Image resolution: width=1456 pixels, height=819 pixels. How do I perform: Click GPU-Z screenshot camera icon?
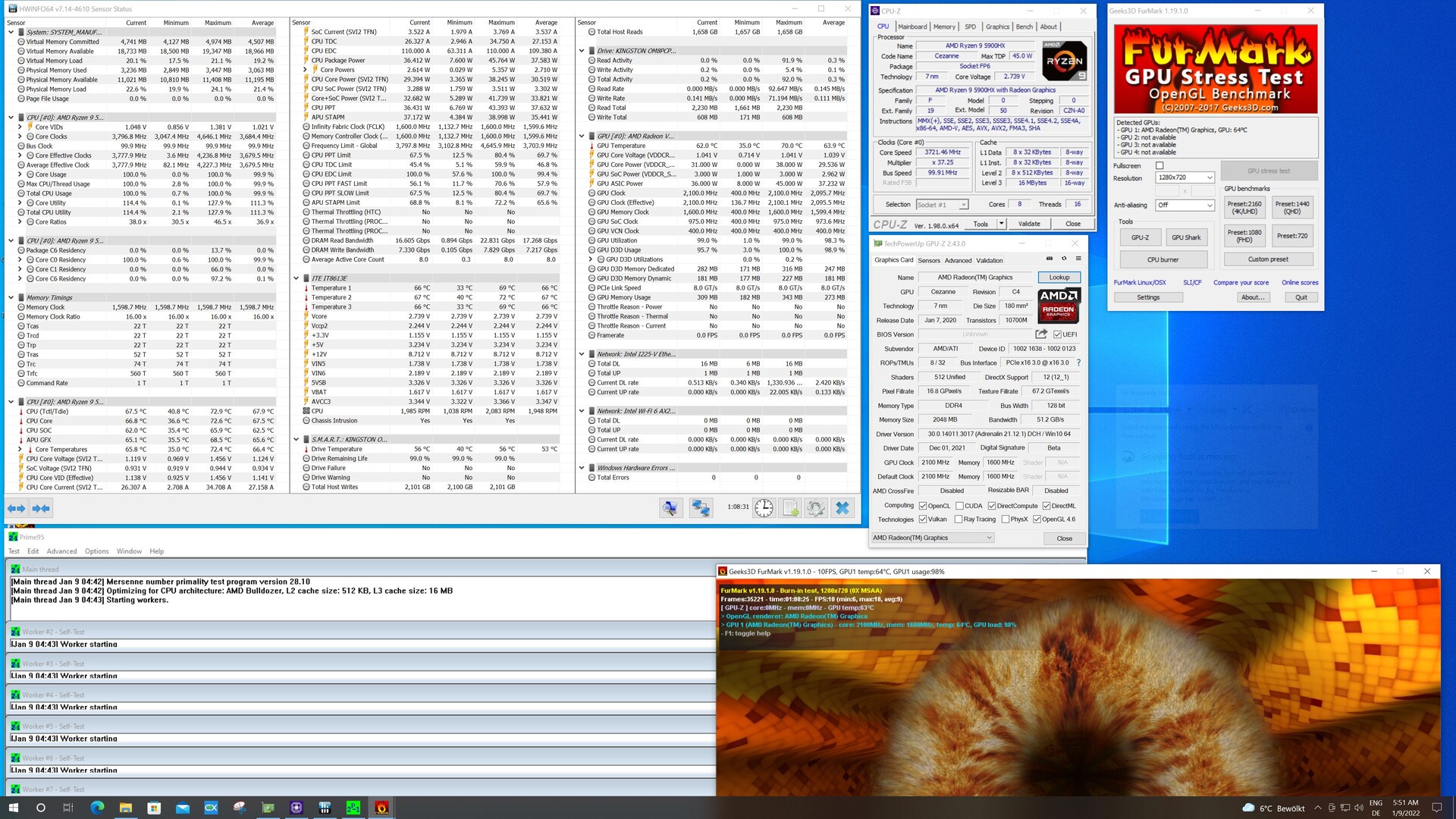click(x=1050, y=259)
